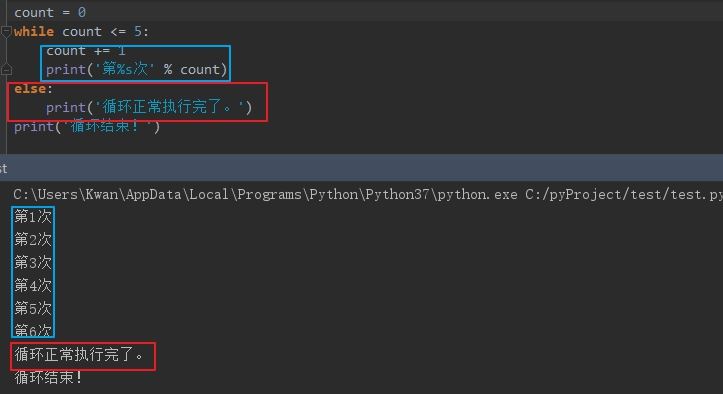Click the '循环正常执行完了。' console output

click(79, 354)
